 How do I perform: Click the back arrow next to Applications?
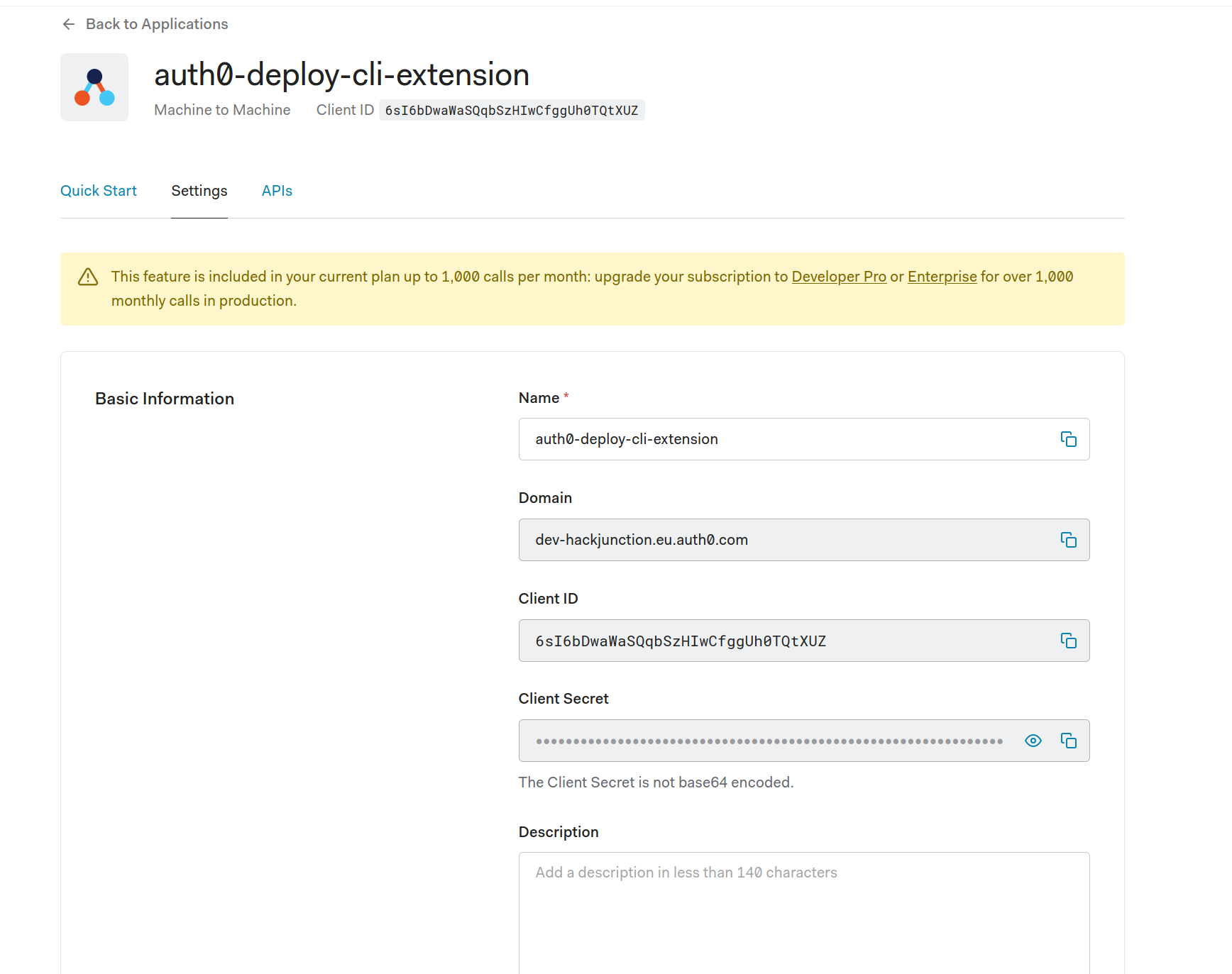[68, 23]
